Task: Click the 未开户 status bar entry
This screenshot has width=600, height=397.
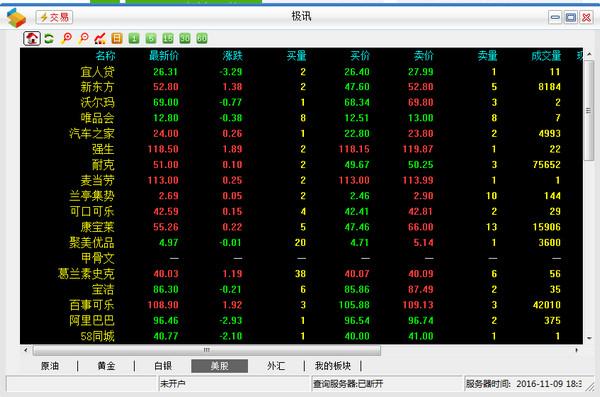Action: 234,384
